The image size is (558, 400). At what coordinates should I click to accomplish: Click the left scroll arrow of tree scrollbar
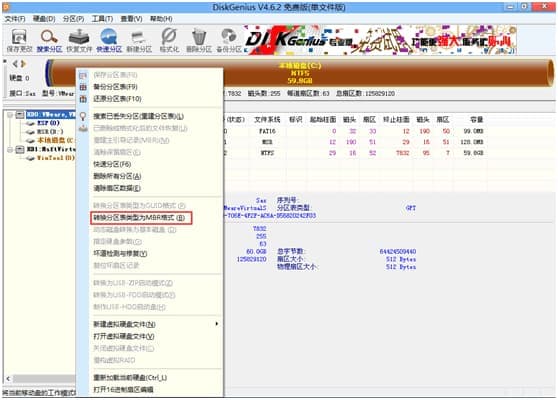8,379
